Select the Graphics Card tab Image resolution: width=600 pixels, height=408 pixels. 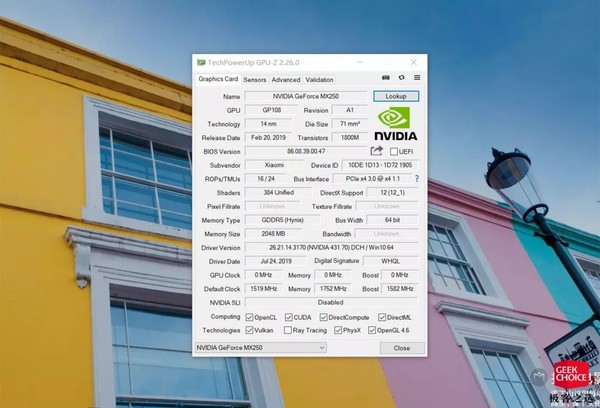(x=218, y=79)
